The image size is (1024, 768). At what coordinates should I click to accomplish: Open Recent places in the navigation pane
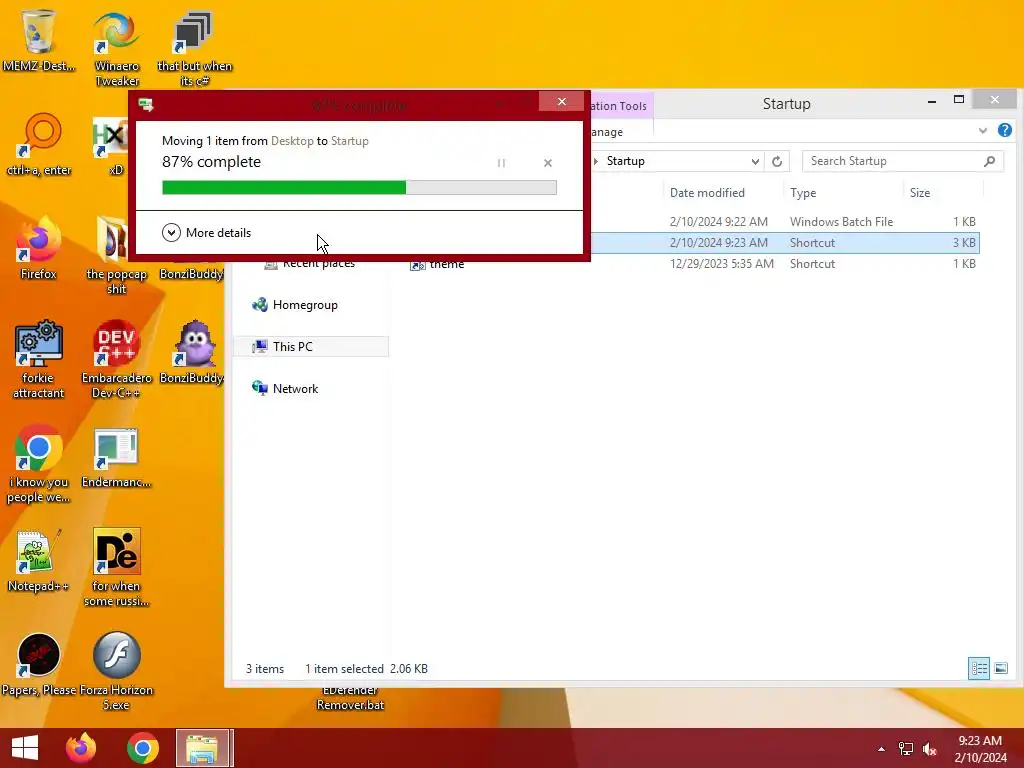coord(310,264)
